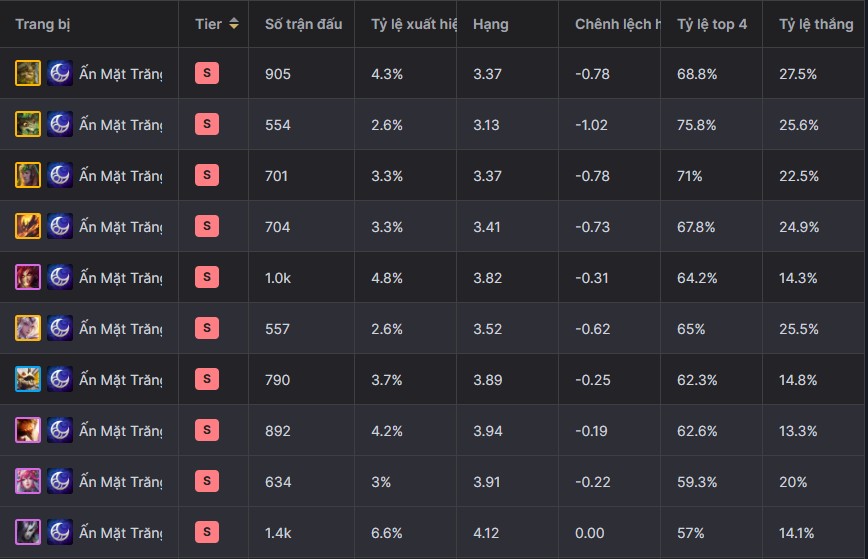Screen dimensions: 868x559
Task: Open Ấn Mặt Trăng link in 3.13 rank row
Action: tap(121, 125)
